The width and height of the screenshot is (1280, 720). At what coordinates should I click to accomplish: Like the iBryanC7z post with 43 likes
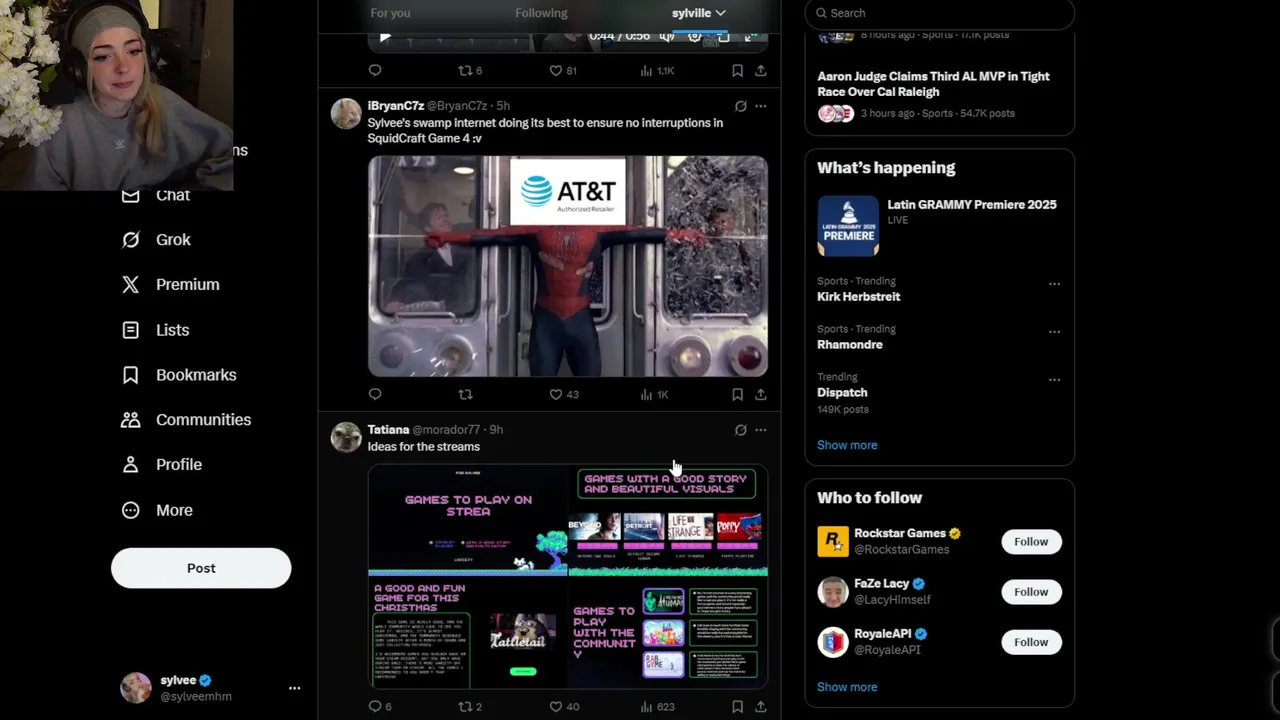pos(564,394)
